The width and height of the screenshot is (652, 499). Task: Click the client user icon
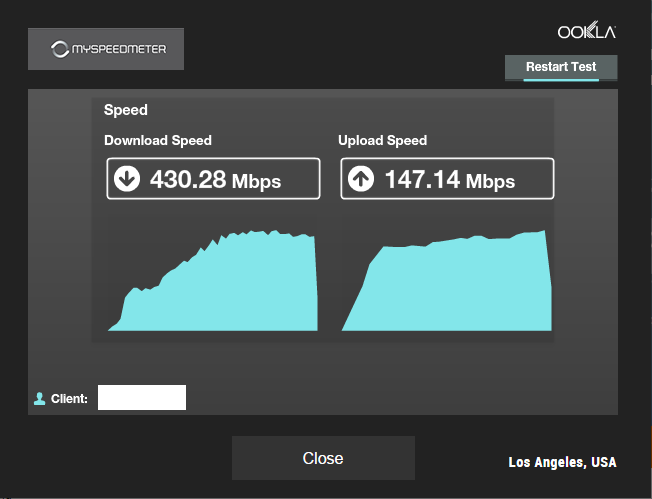coord(40,399)
